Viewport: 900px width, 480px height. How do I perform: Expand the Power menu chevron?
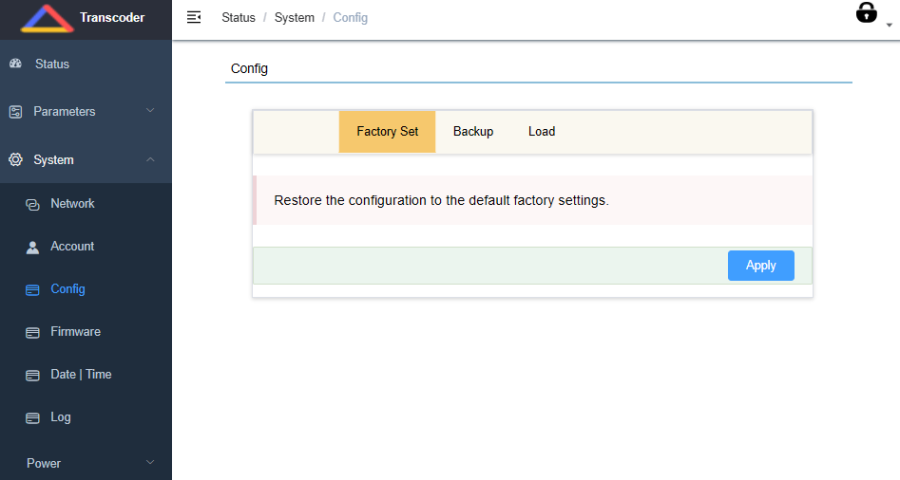tap(150, 462)
